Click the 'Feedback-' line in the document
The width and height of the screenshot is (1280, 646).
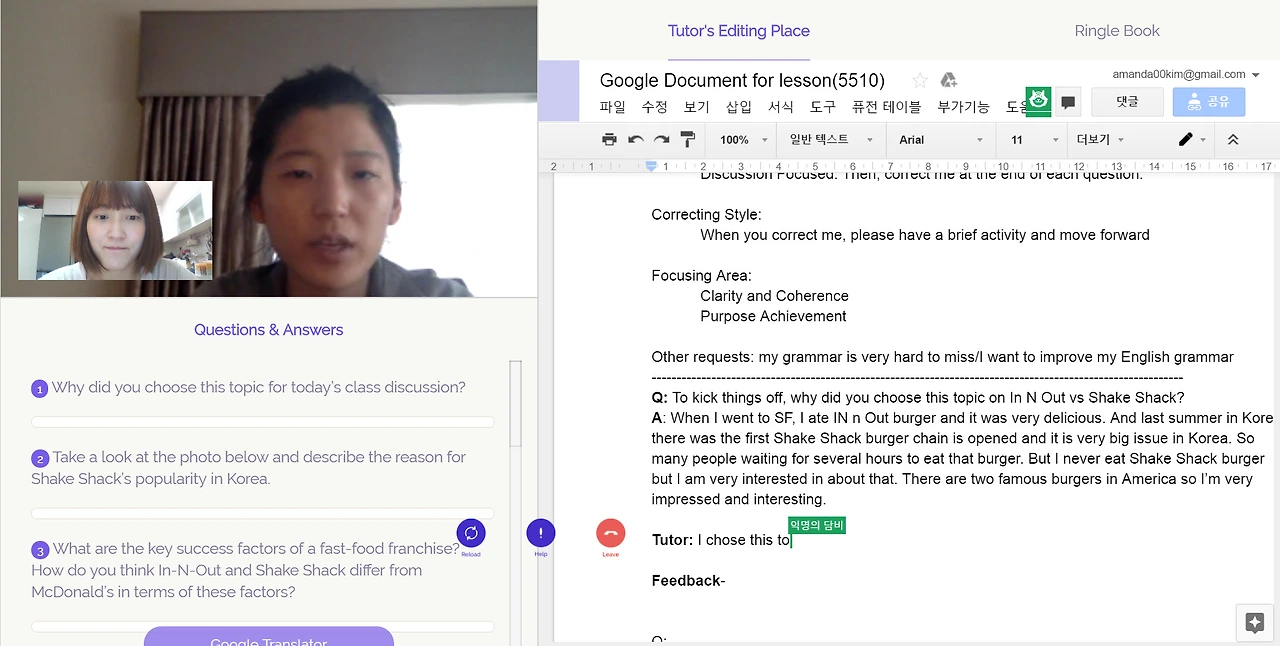point(689,581)
